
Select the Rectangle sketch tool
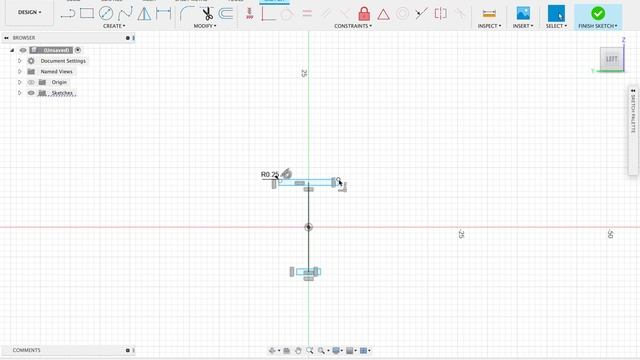(87, 13)
